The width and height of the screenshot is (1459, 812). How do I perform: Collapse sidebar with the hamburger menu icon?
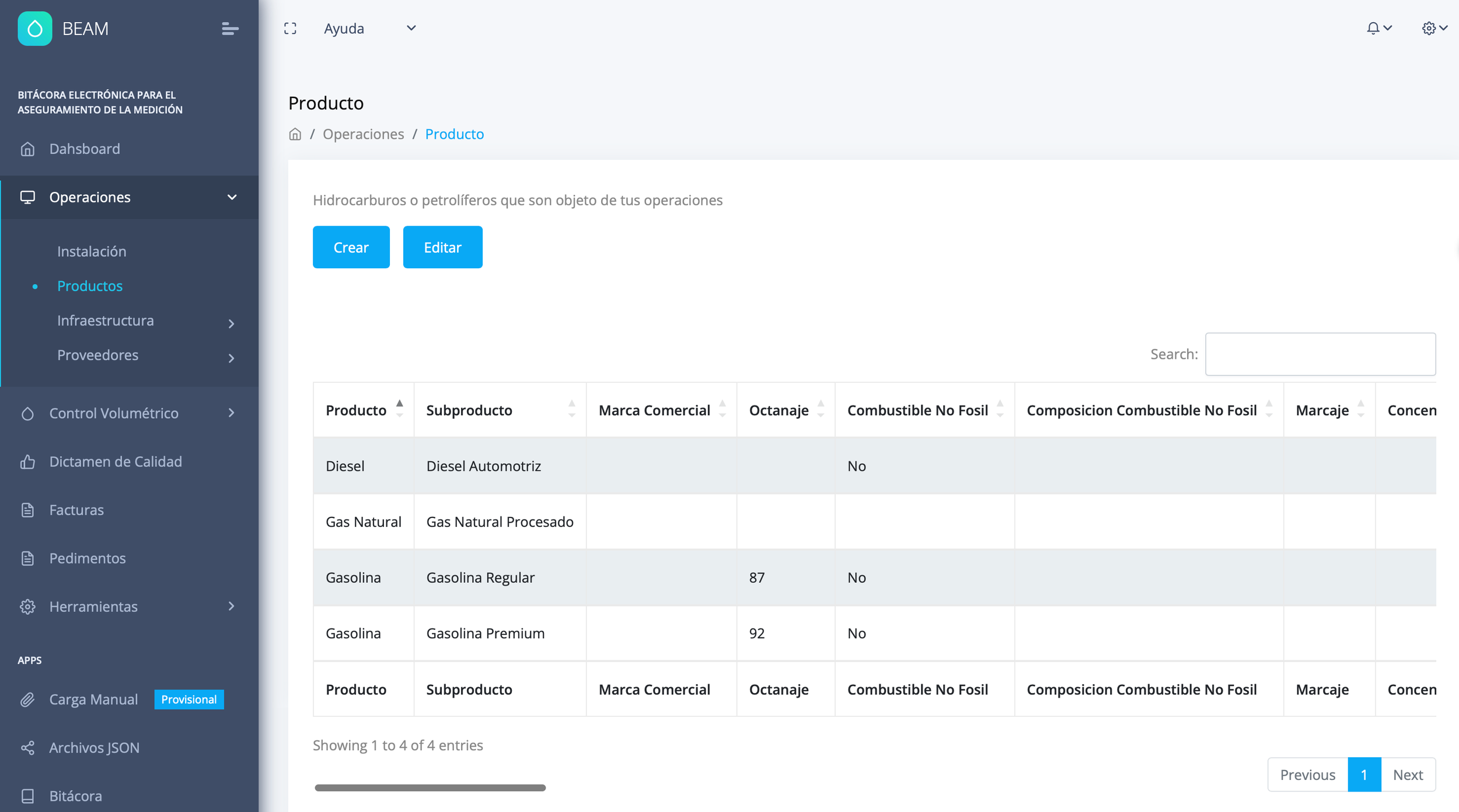(x=230, y=29)
